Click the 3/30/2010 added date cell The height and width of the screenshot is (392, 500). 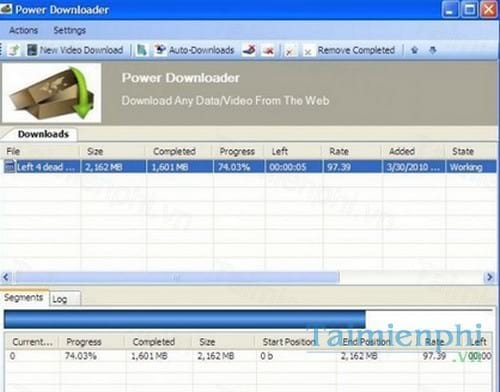pos(413,167)
